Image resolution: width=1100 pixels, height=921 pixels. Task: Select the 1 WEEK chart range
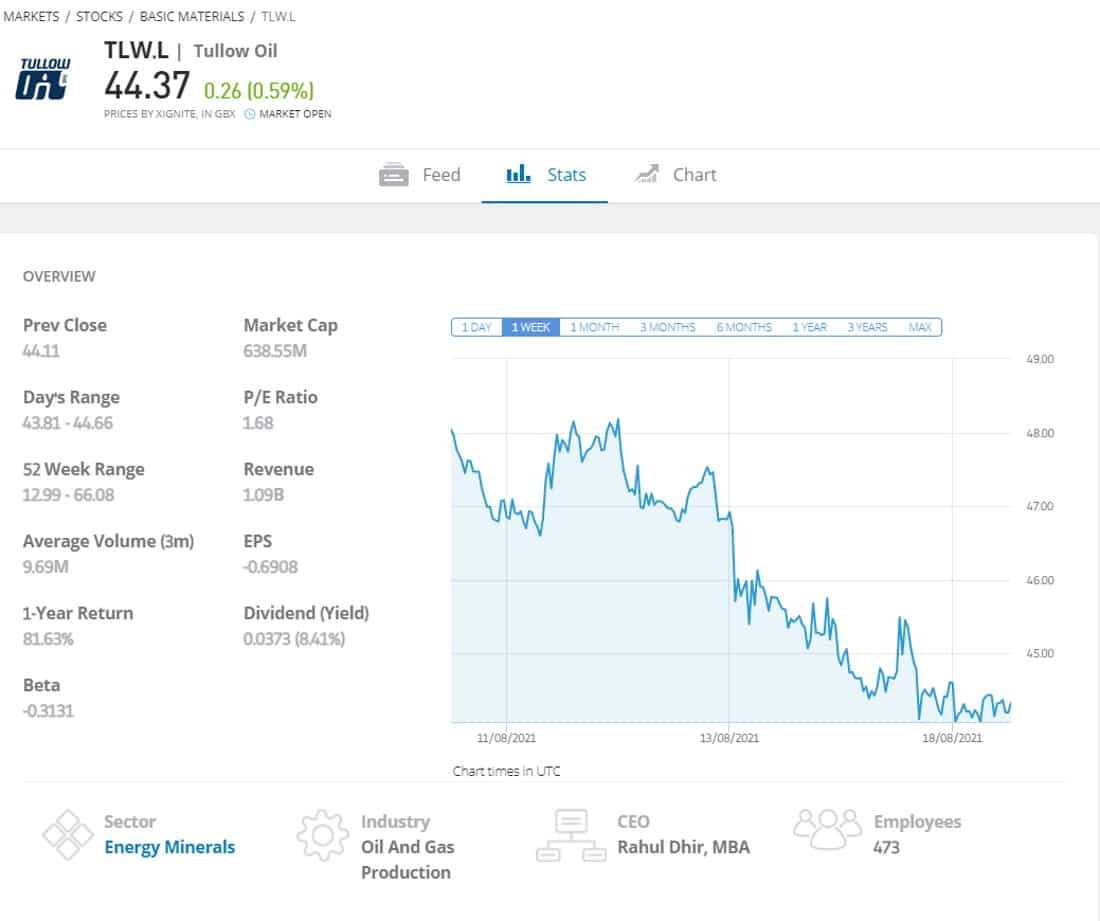(531, 328)
